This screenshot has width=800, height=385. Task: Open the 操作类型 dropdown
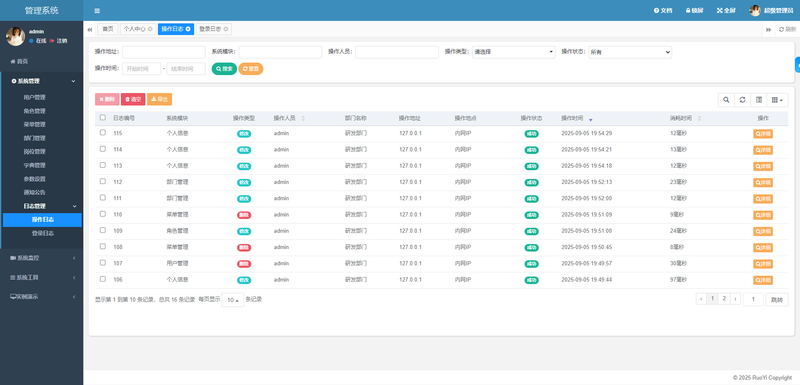513,52
